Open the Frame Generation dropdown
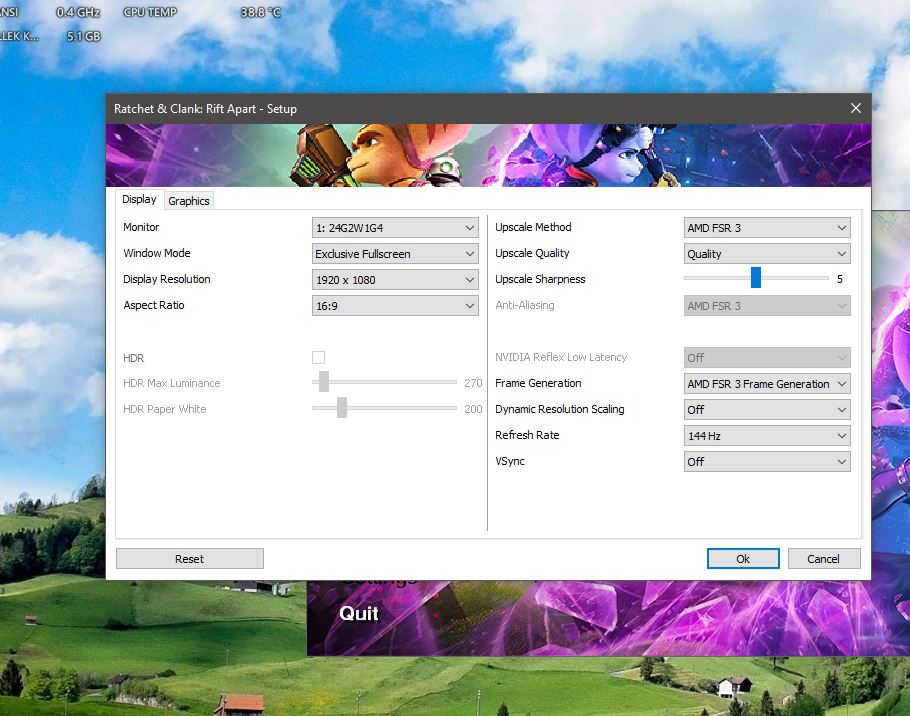910x716 pixels. tap(767, 384)
